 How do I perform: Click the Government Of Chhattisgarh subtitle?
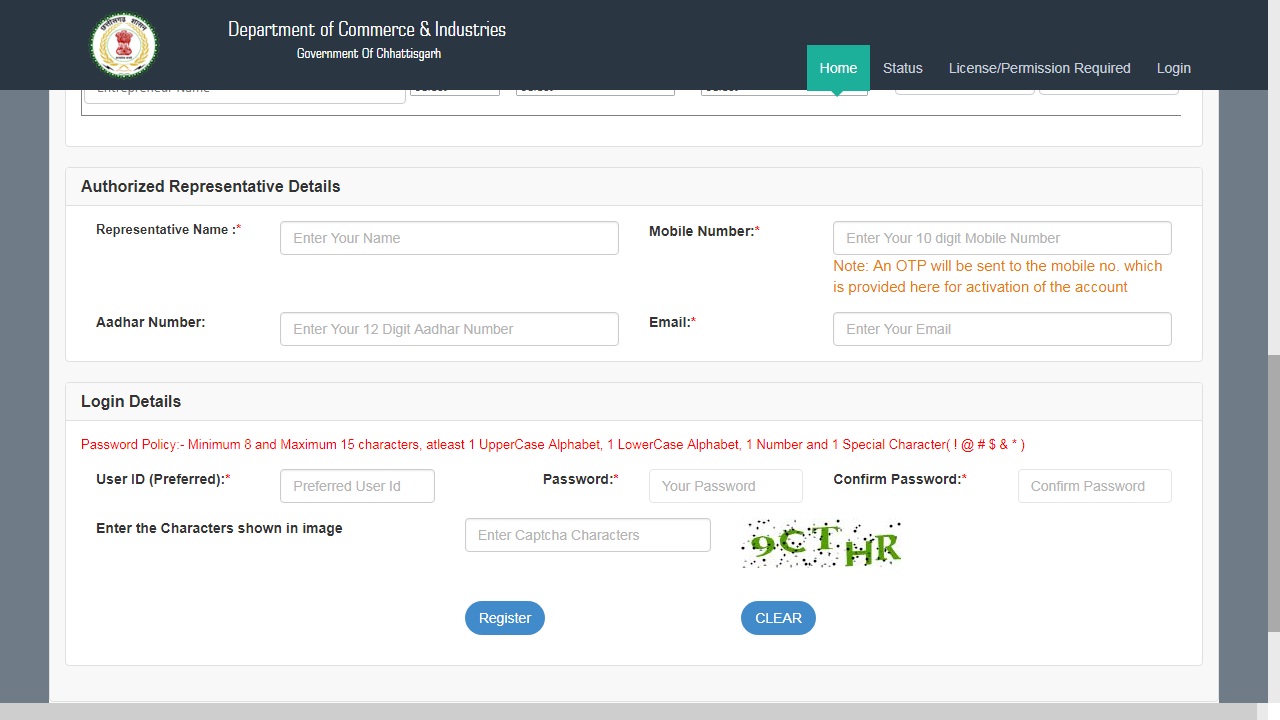[368, 54]
